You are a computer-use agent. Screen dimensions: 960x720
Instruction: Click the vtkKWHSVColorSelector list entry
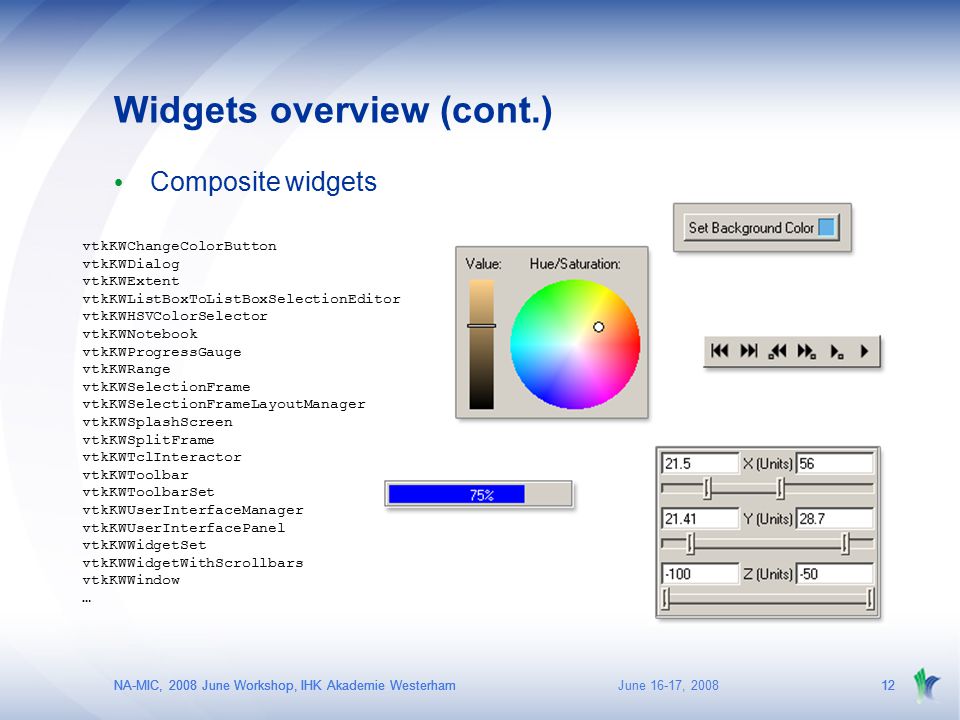point(175,316)
